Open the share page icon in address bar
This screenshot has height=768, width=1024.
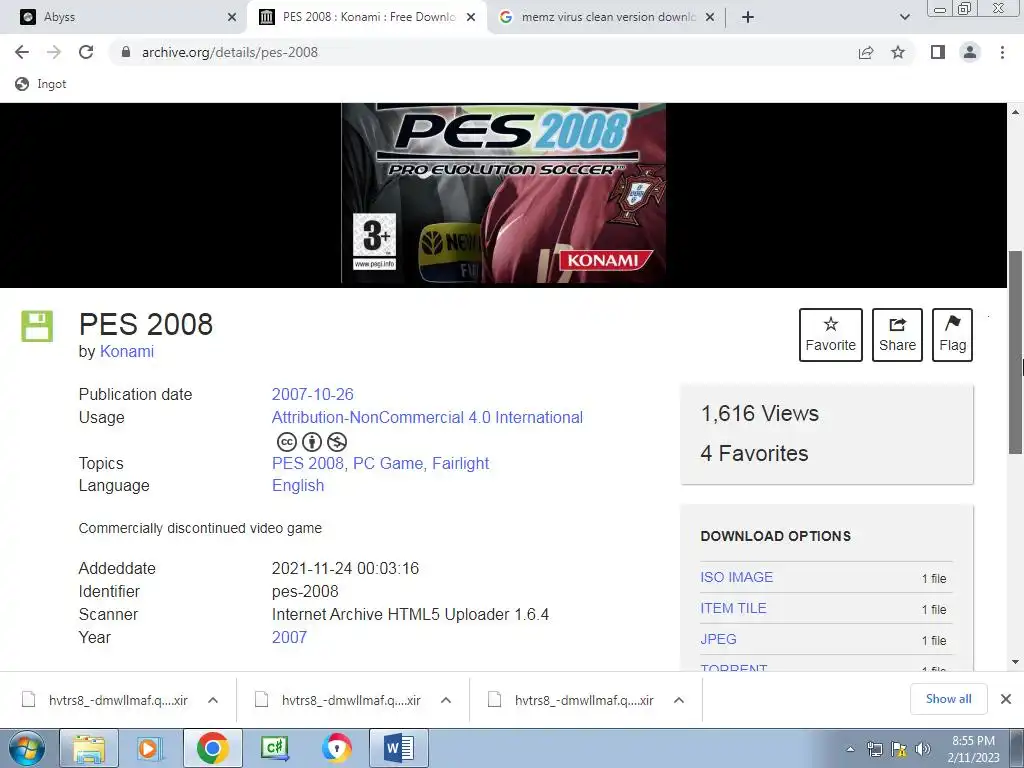coord(866,52)
